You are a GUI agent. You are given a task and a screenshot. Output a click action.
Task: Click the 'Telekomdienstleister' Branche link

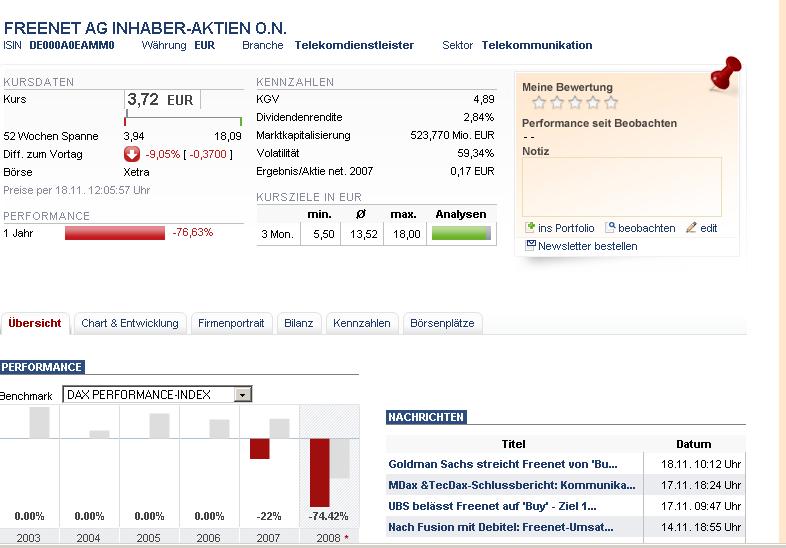click(x=354, y=45)
